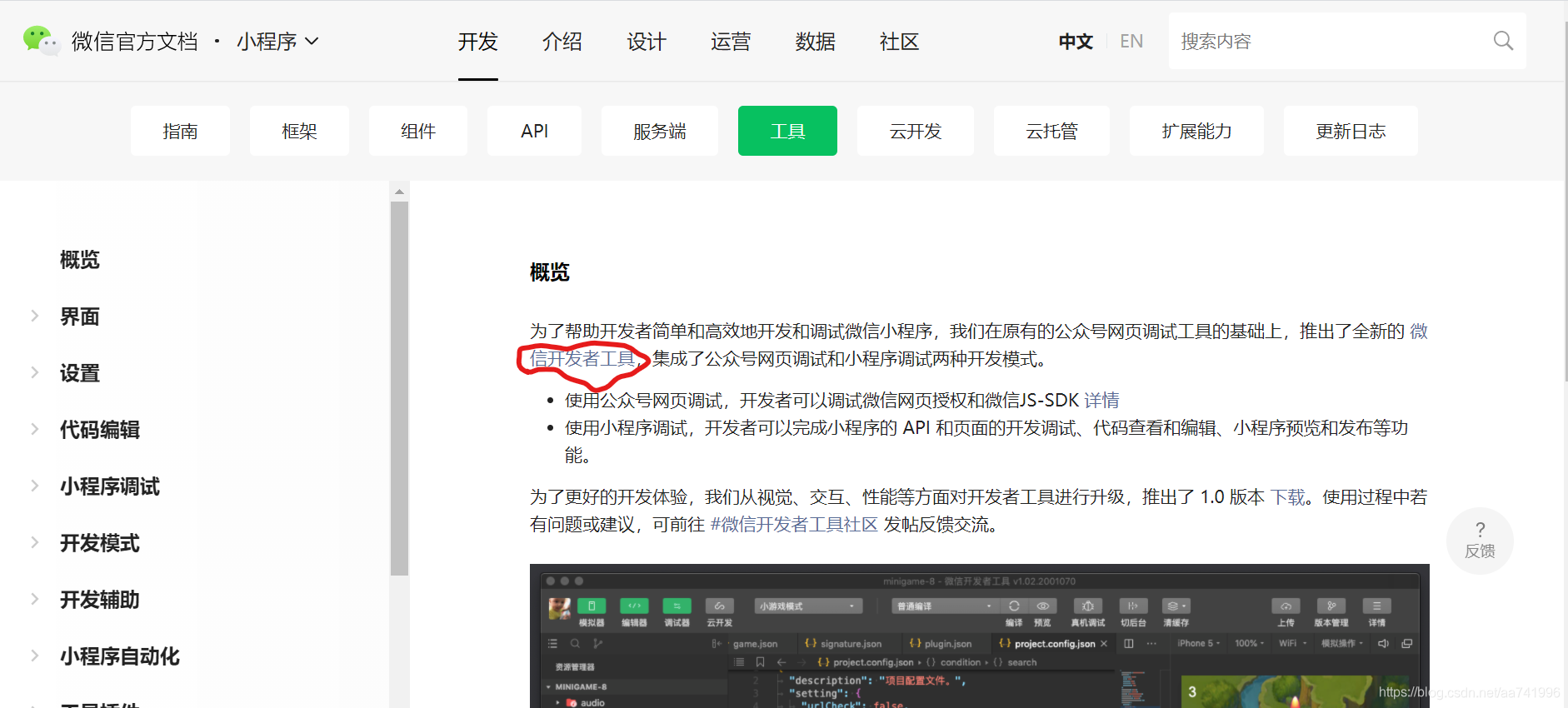Follow the 信开发者工具 link
Viewport: 1568px width, 708px height.
(582, 359)
